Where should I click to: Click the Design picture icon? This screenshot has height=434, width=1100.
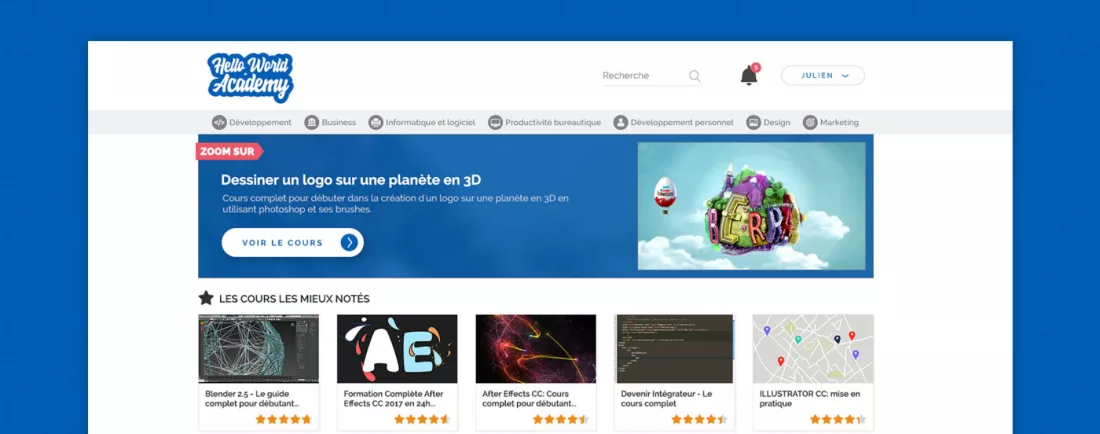coord(753,122)
